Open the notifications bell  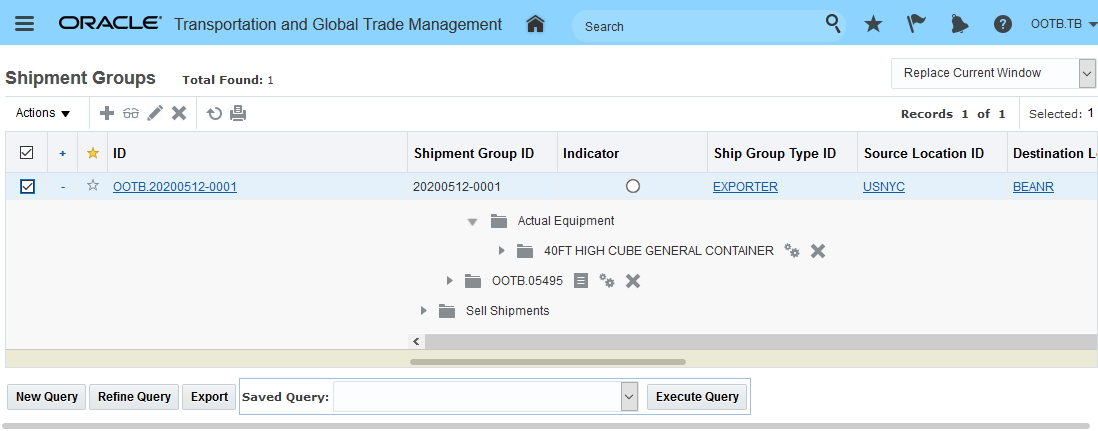click(x=960, y=24)
